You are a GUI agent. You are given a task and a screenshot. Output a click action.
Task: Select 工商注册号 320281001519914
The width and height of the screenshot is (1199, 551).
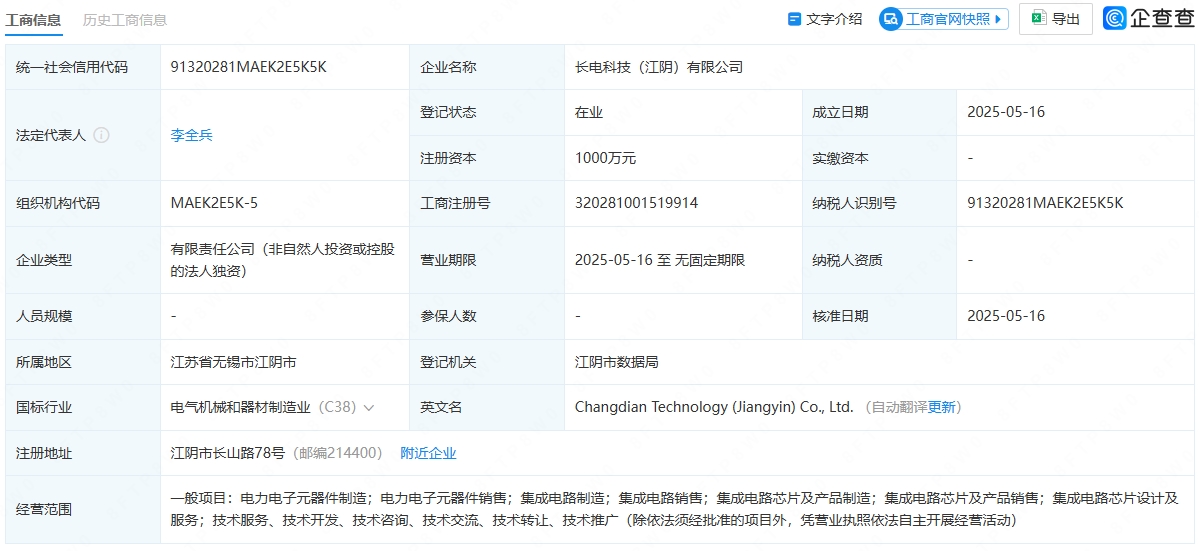[x=636, y=203]
